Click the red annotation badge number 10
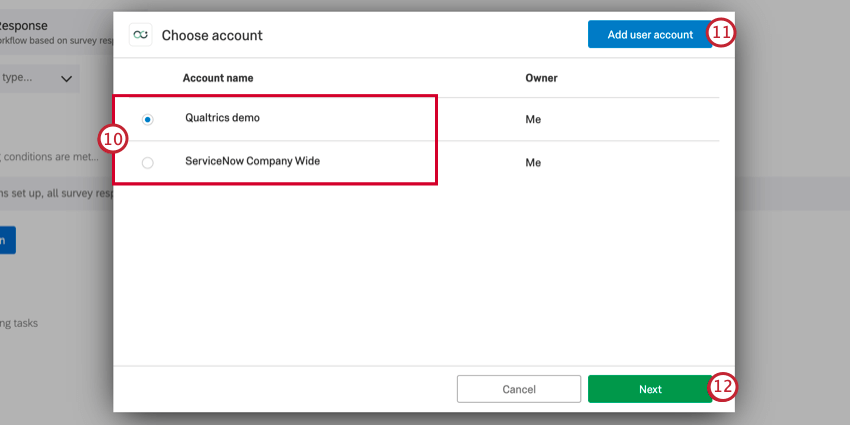Image resolution: width=850 pixels, height=425 pixels. 112,139
